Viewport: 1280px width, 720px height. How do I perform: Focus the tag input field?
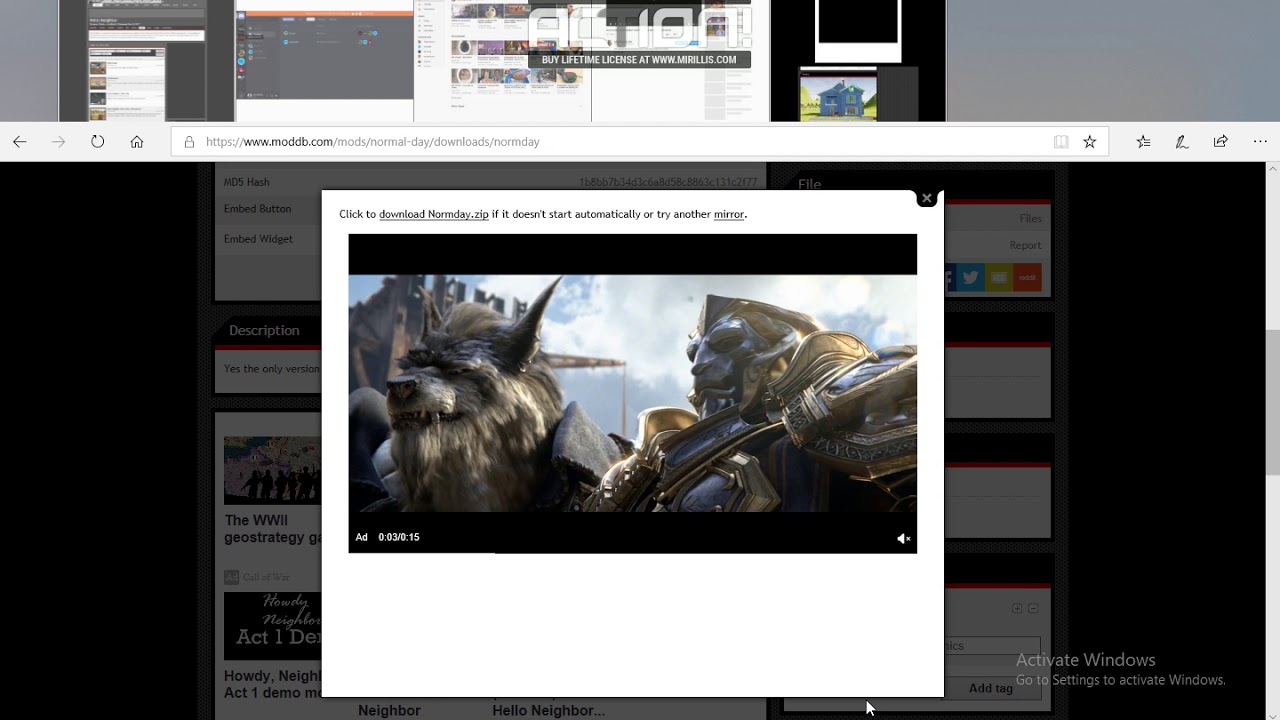click(x=992, y=646)
